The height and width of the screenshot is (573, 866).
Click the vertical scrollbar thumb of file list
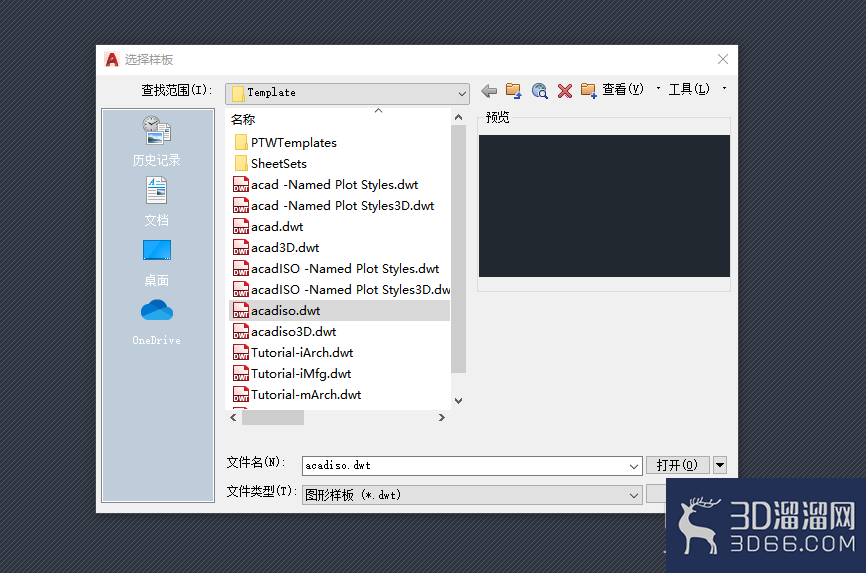click(458, 249)
